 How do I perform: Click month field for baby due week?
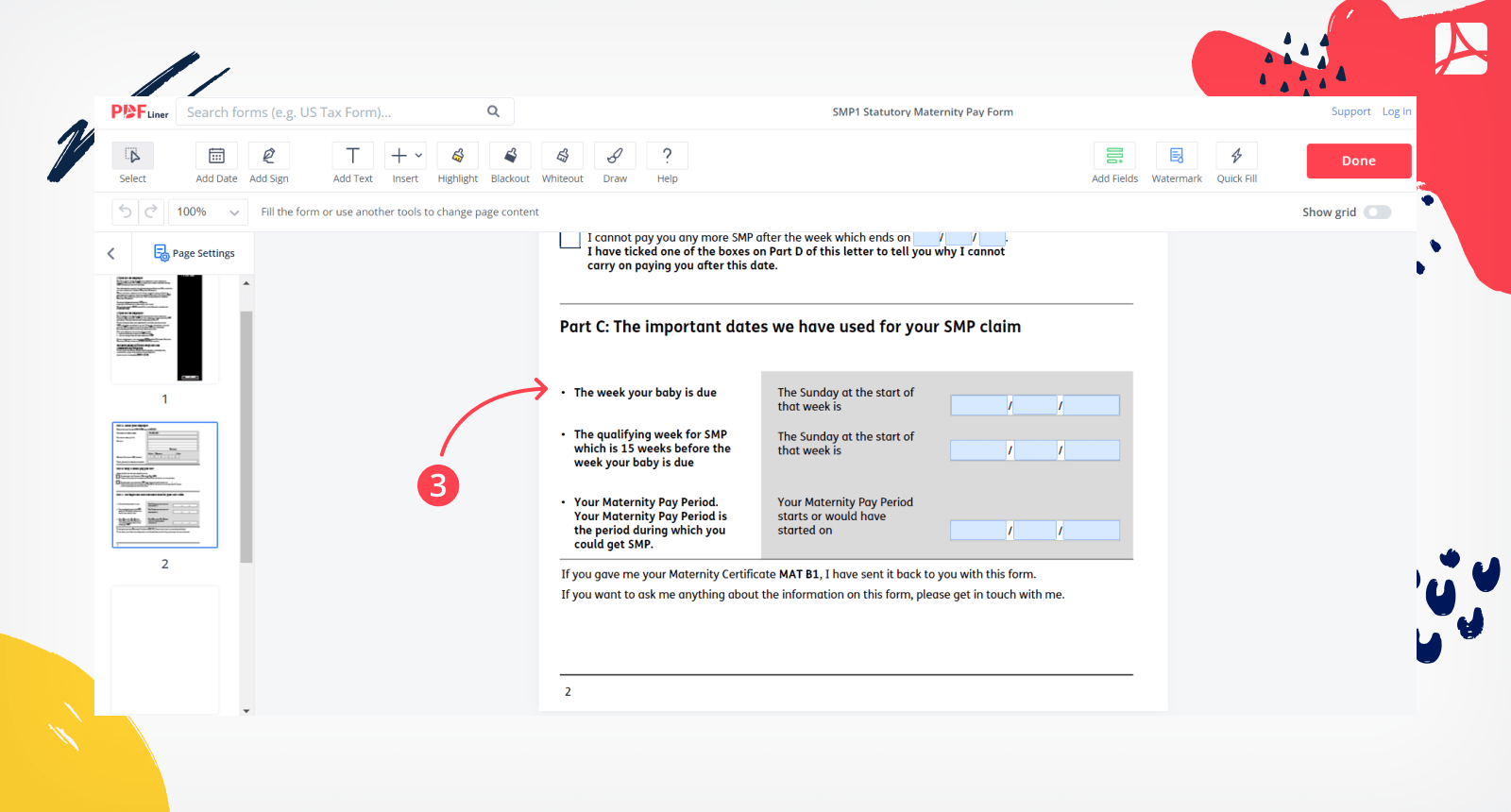click(x=1035, y=405)
